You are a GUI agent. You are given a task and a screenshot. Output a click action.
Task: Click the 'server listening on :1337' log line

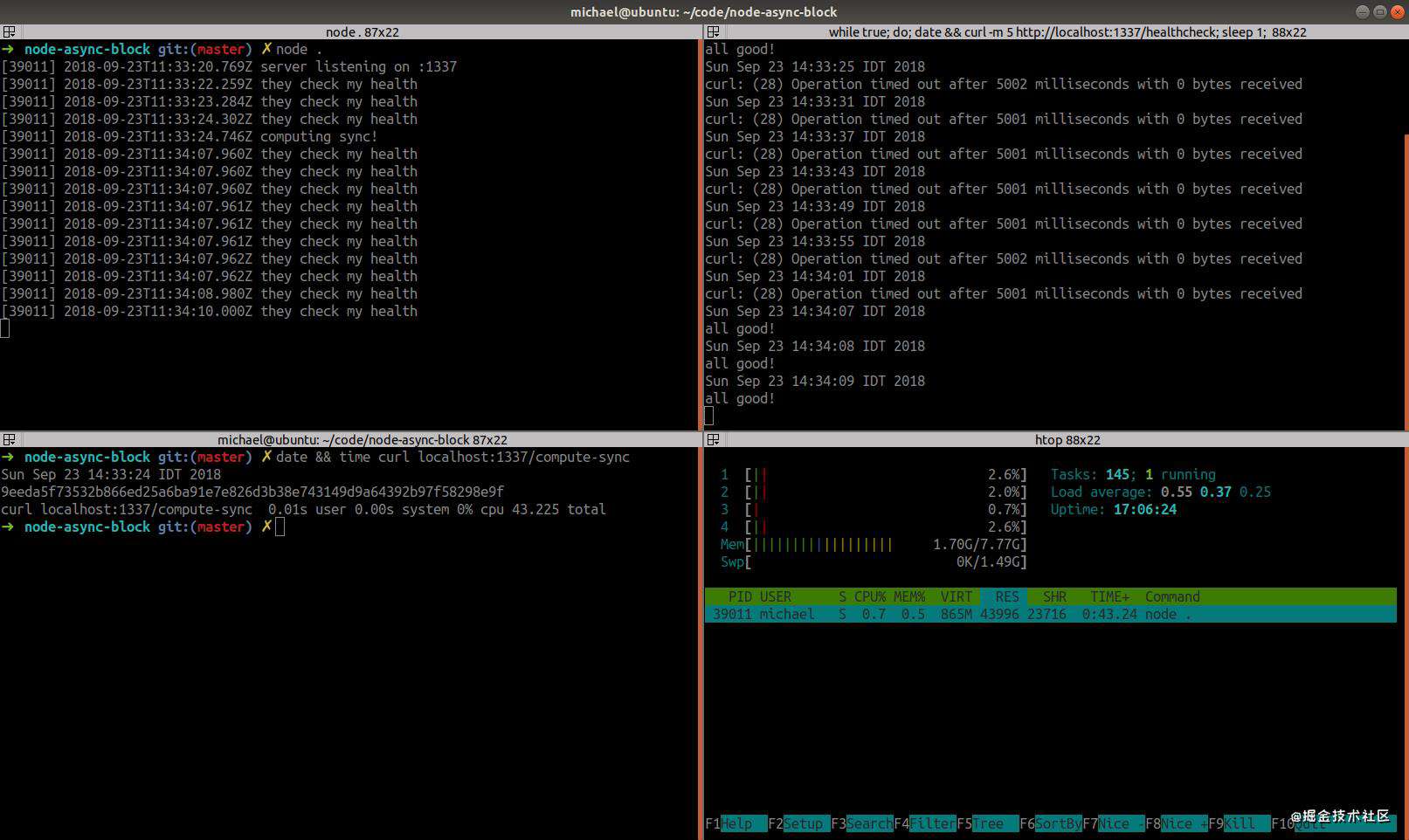pyautogui.click(x=229, y=66)
